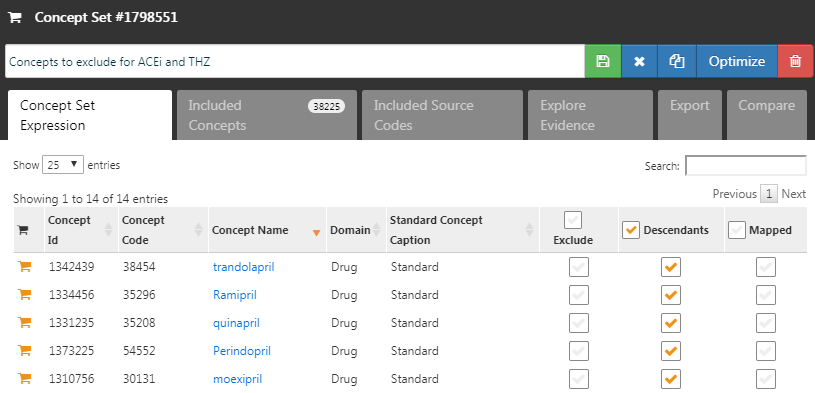Toggle the header Descendants checkbox
The image size is (815, 393).
click(x=630, y=230)
